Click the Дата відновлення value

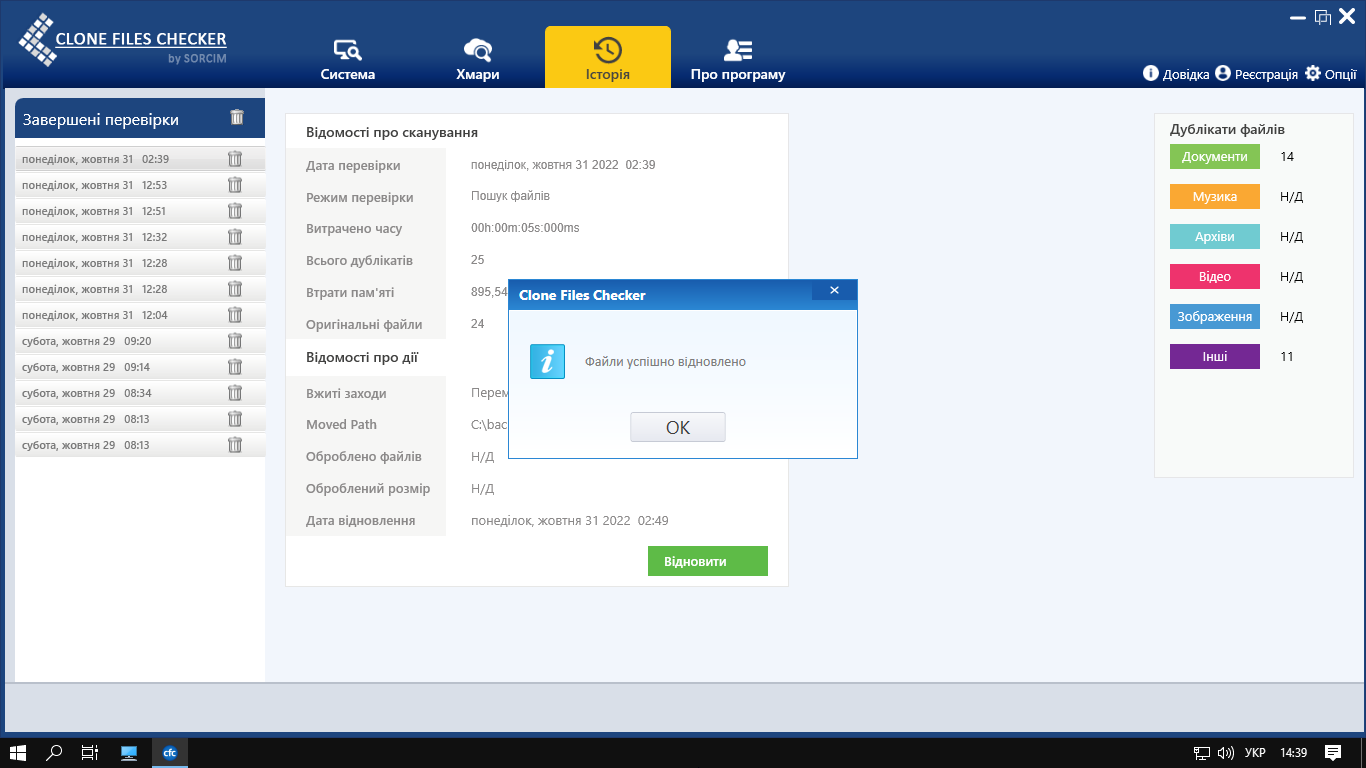pyautogui.click(x=569, y=521)
